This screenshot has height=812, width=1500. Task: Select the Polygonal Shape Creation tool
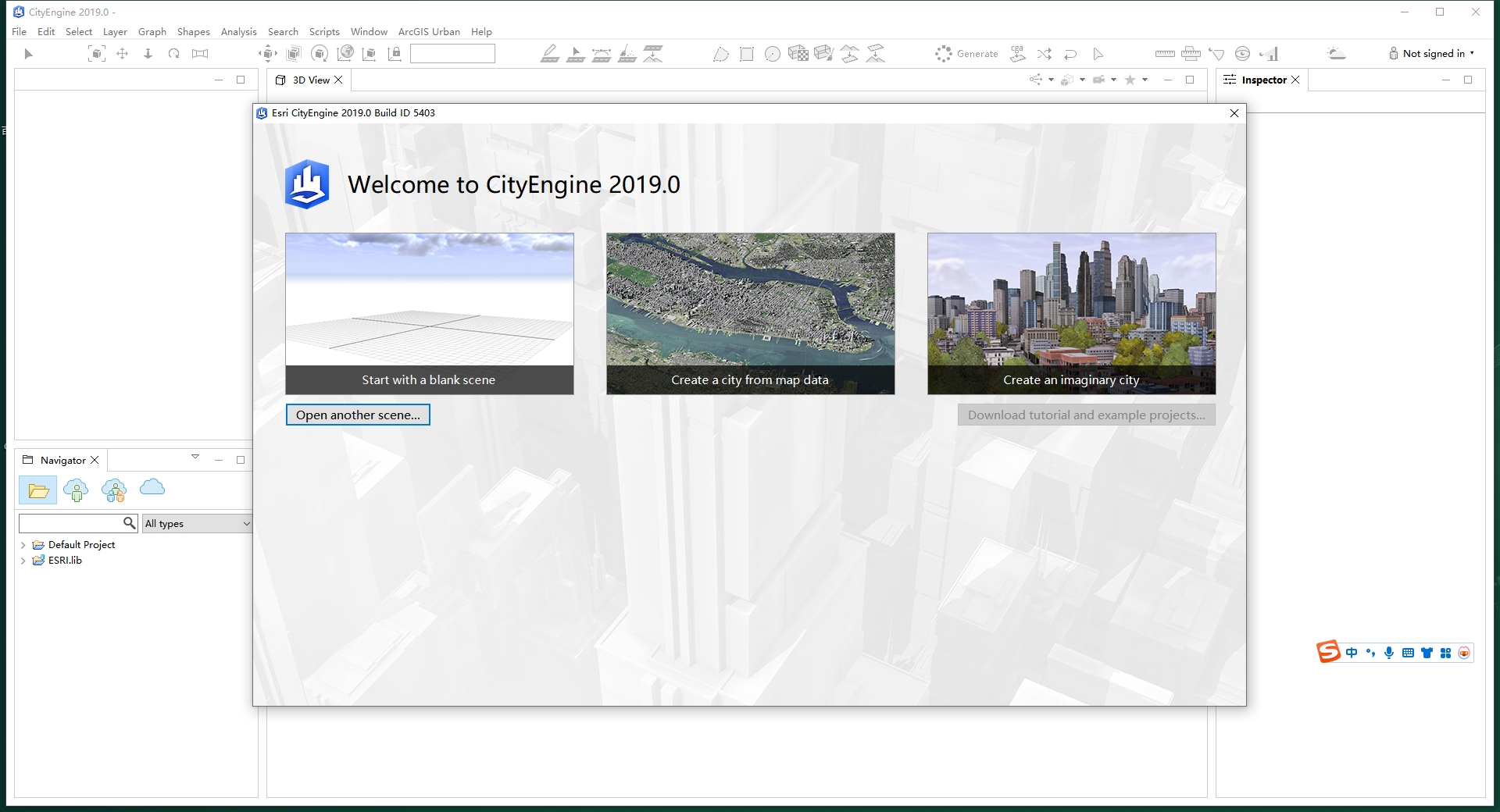720,54
